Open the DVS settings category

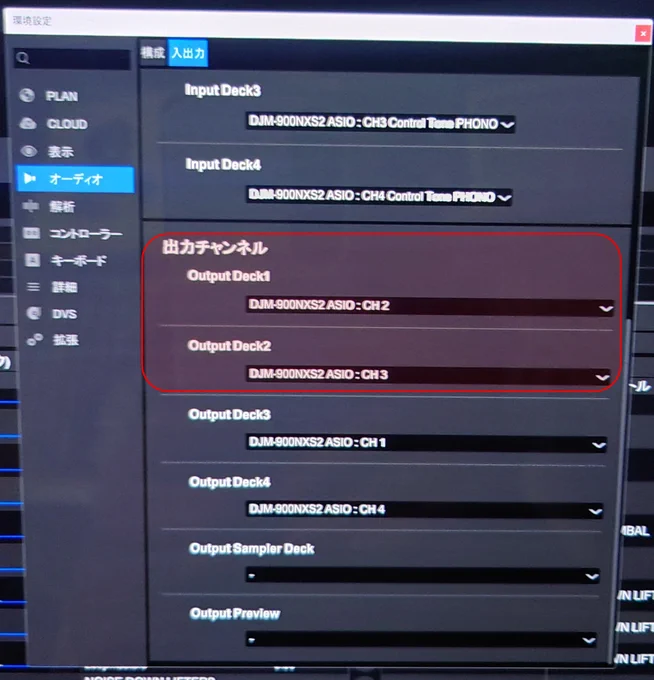click(x=64, y=314)
